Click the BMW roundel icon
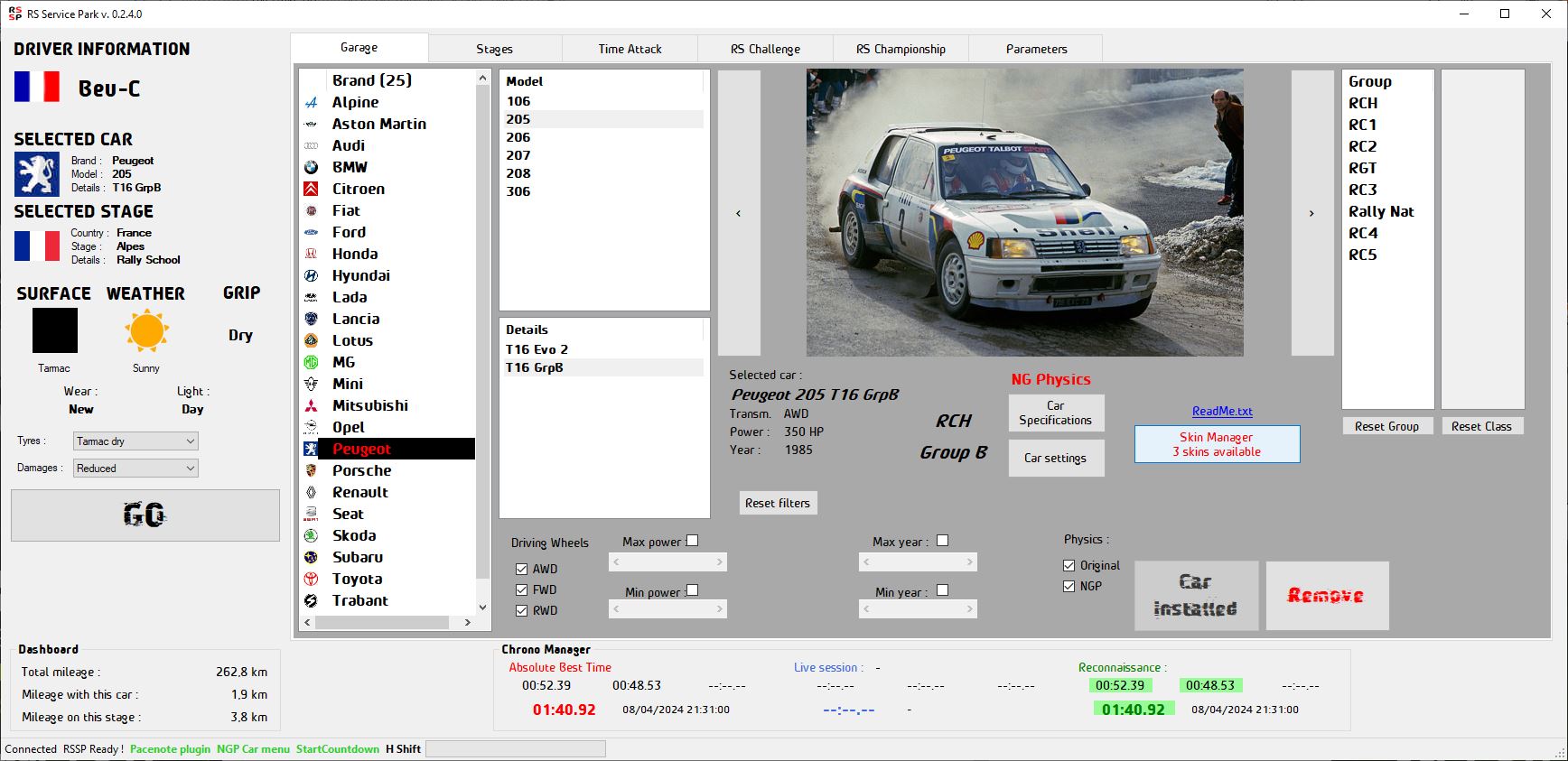The height and width of the screenshot is (761, 1568). [311, 167]
